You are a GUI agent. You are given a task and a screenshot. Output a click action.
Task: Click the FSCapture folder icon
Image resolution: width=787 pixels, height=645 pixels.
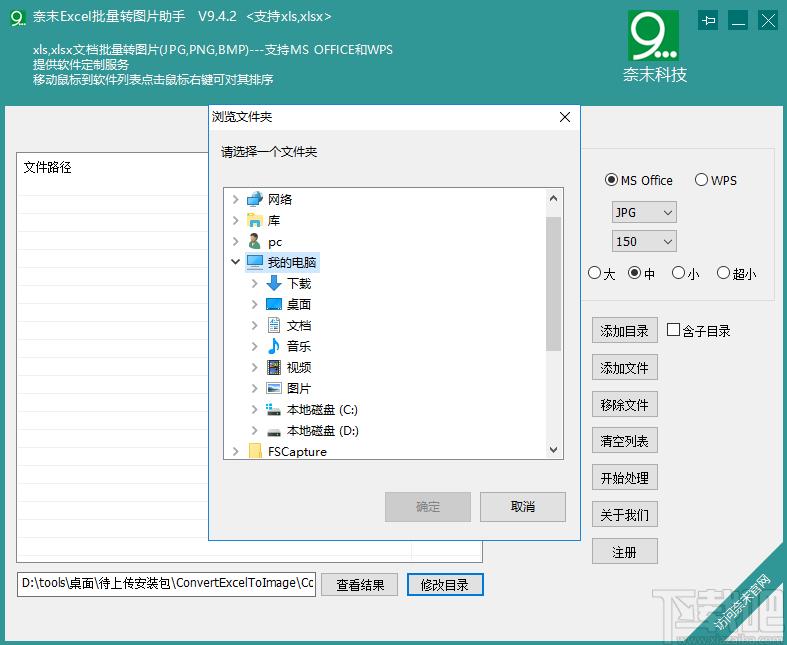[255, 452]
